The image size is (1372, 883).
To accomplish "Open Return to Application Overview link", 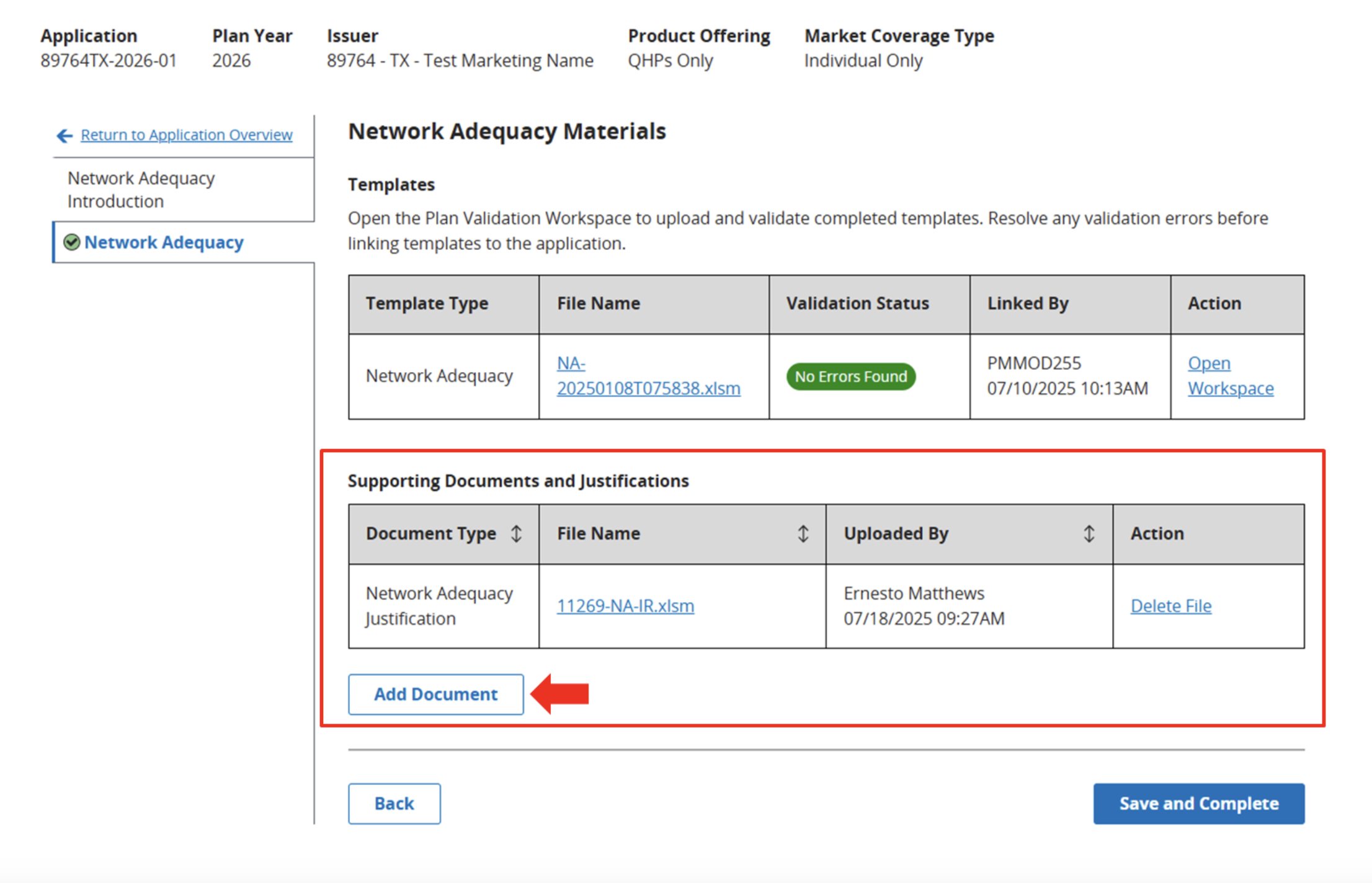I will 186,135.
